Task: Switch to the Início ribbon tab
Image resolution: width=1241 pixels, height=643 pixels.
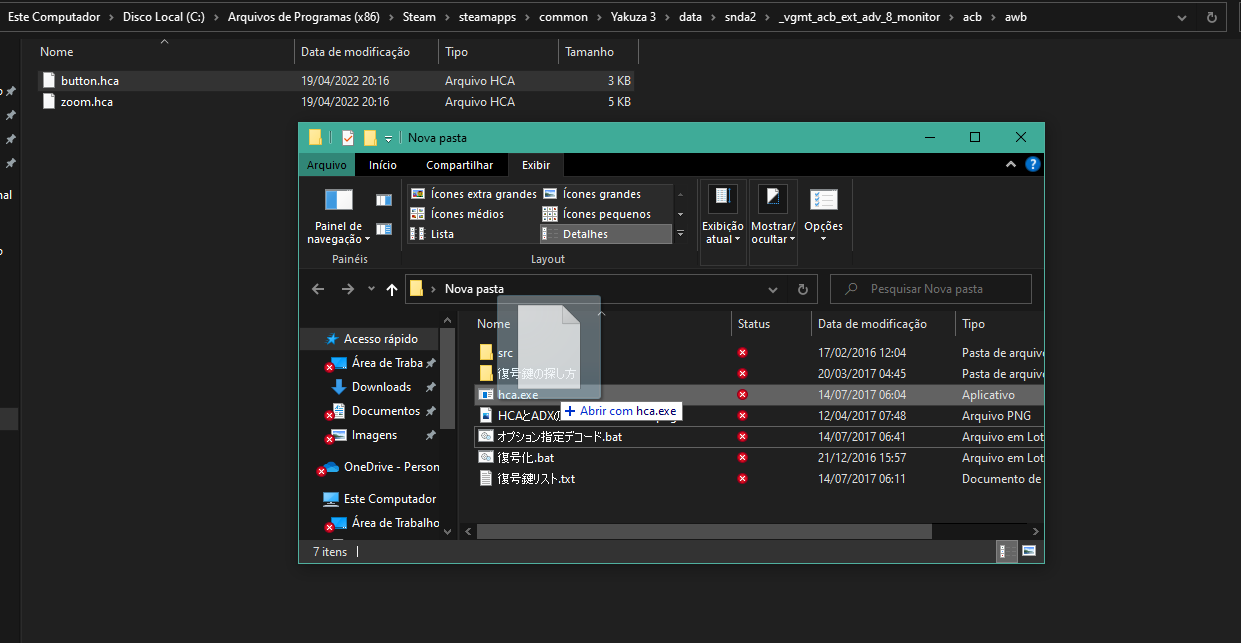Action: click(383, 165)
